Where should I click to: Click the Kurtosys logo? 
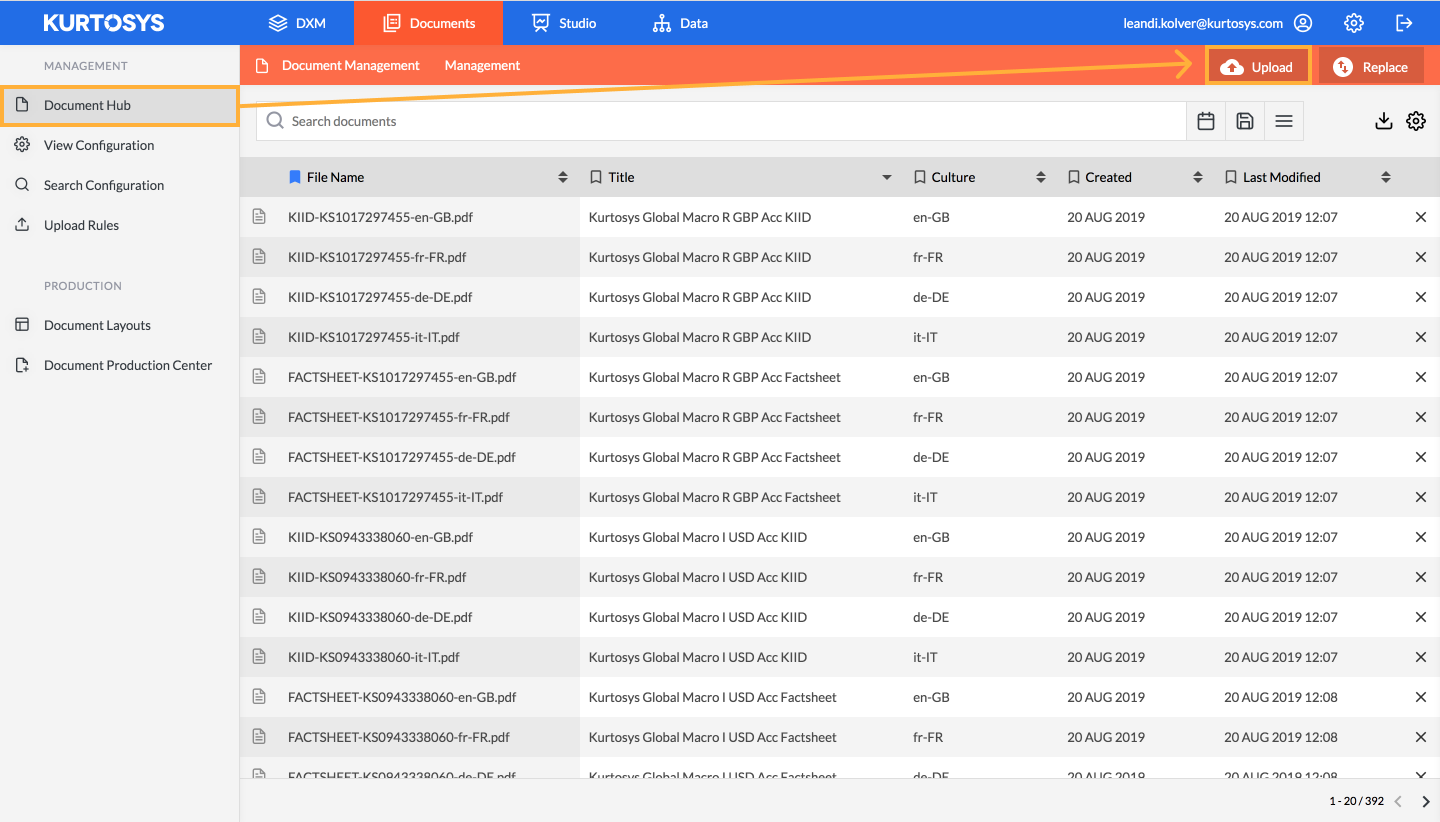(104, 23)
